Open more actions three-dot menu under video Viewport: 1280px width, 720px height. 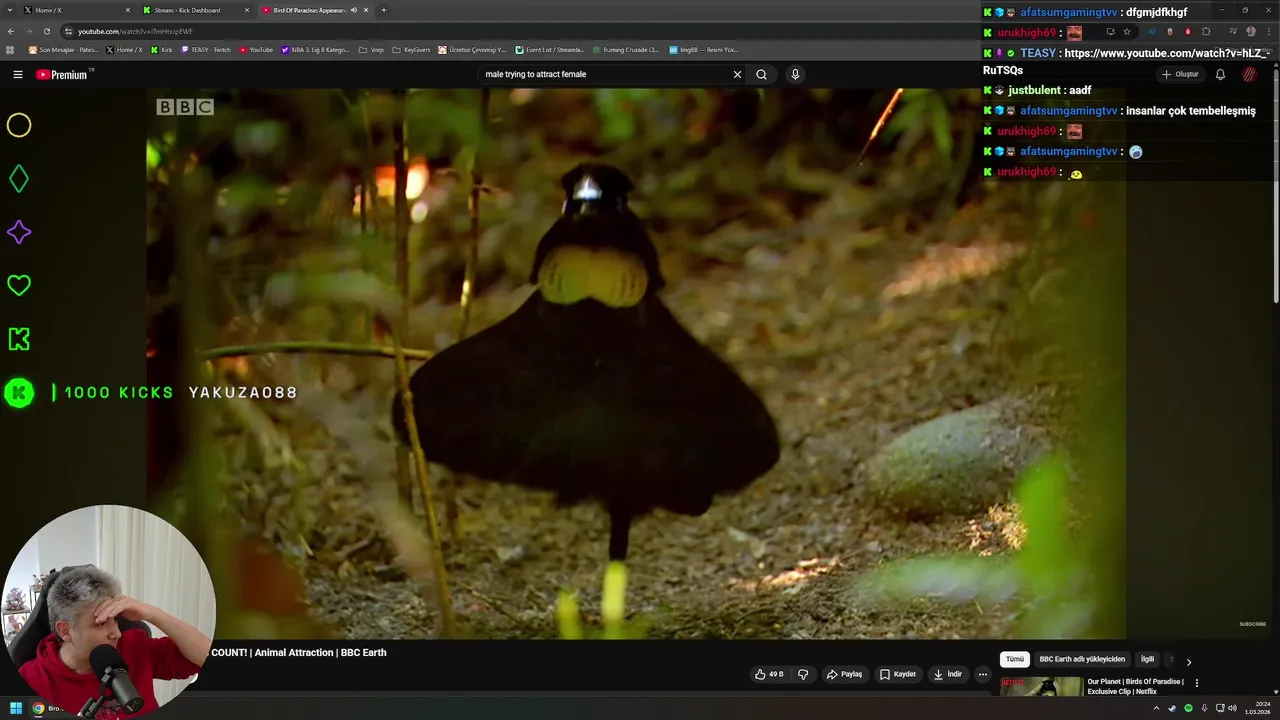[982, 674]
